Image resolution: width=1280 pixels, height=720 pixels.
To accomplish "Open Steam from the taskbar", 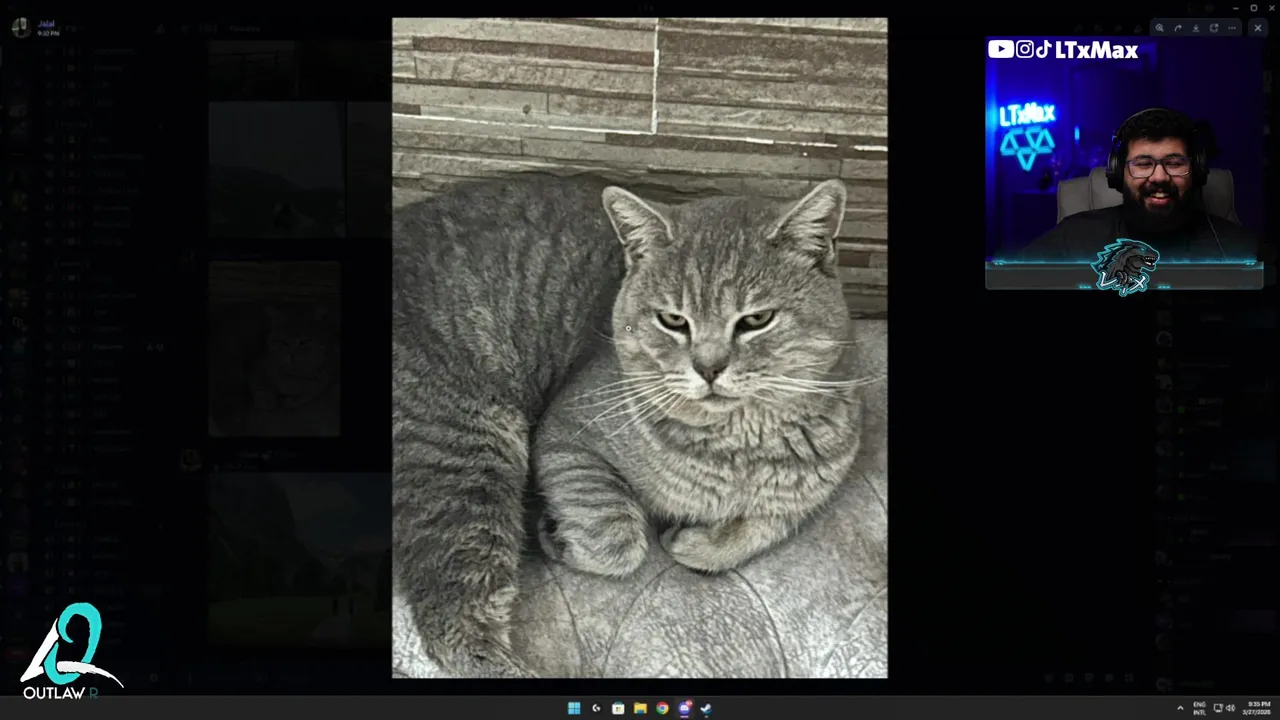I will tap(706, 708).
